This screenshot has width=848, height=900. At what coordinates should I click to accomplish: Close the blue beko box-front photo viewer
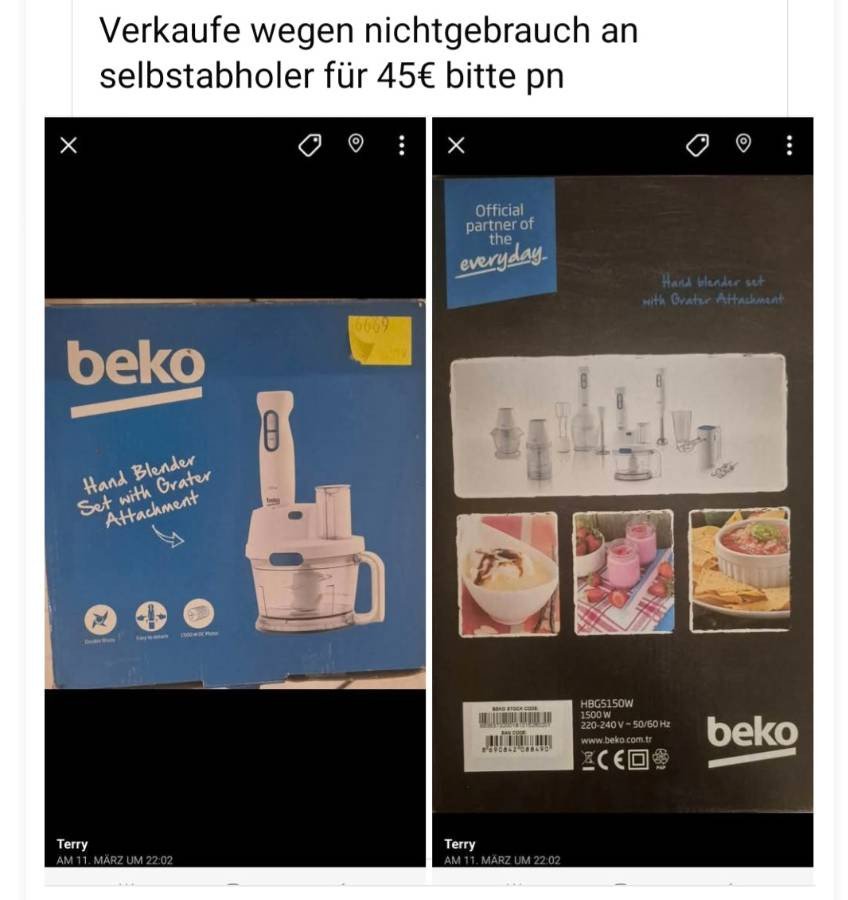pos(68,145)
